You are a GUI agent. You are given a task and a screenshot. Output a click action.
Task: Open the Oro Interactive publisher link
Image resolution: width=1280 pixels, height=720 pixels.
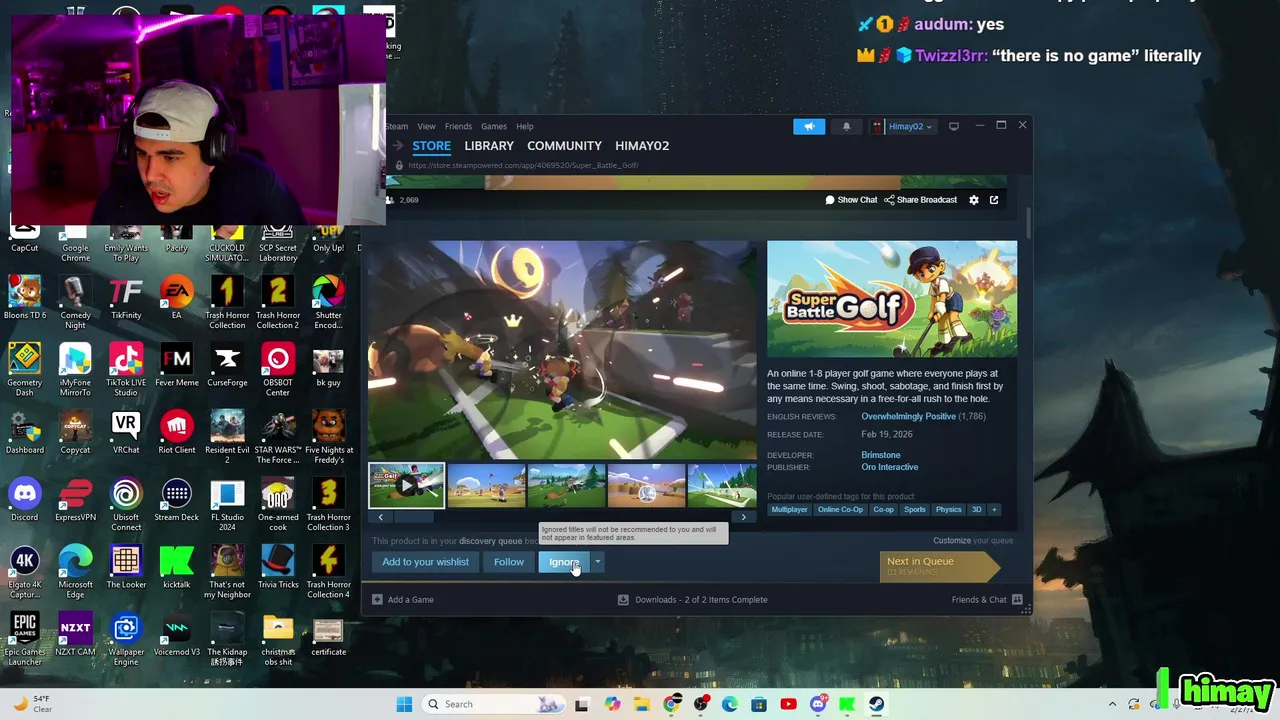coord(889,467)
